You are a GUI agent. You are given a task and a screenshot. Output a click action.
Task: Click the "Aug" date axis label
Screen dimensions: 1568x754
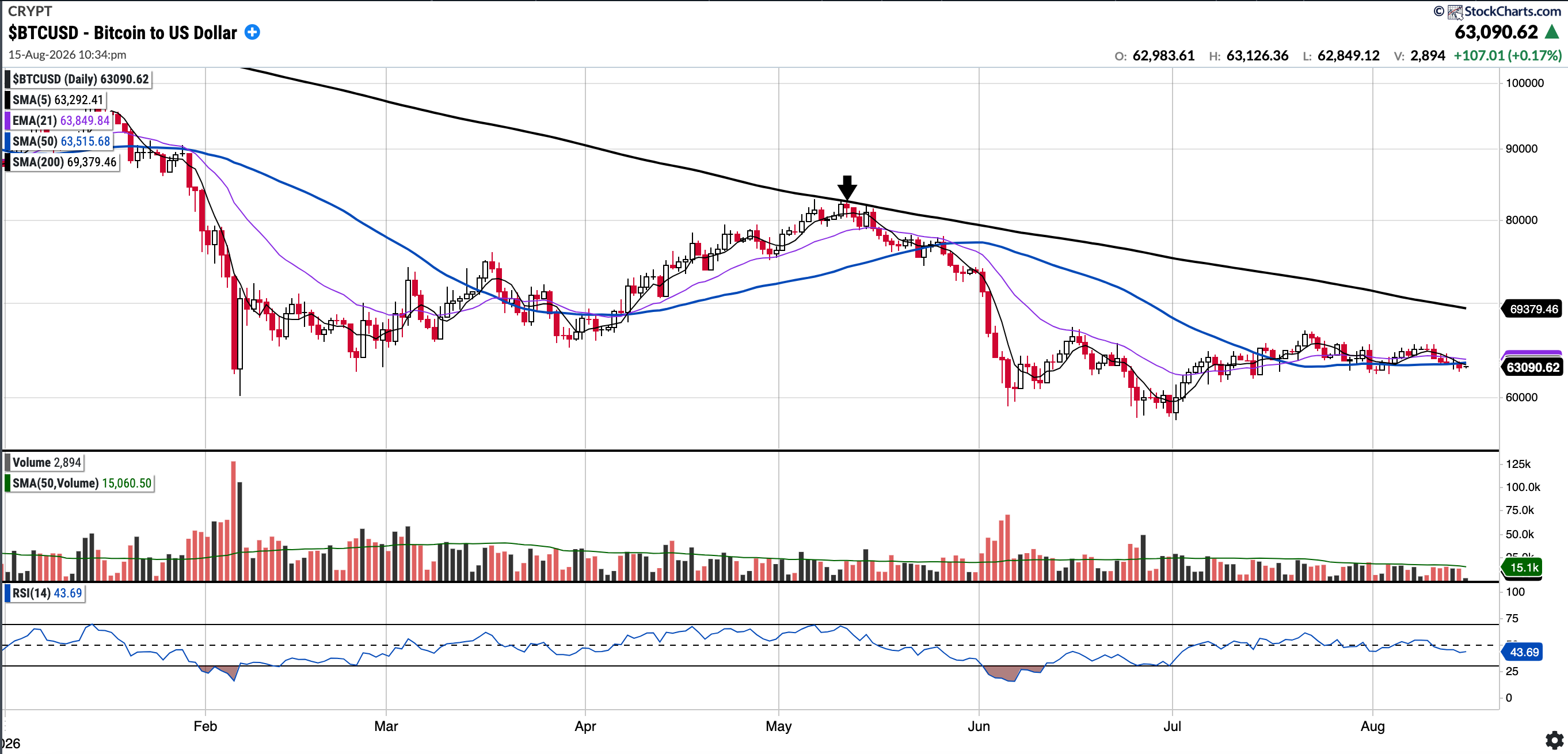(x=1373, y=726)
